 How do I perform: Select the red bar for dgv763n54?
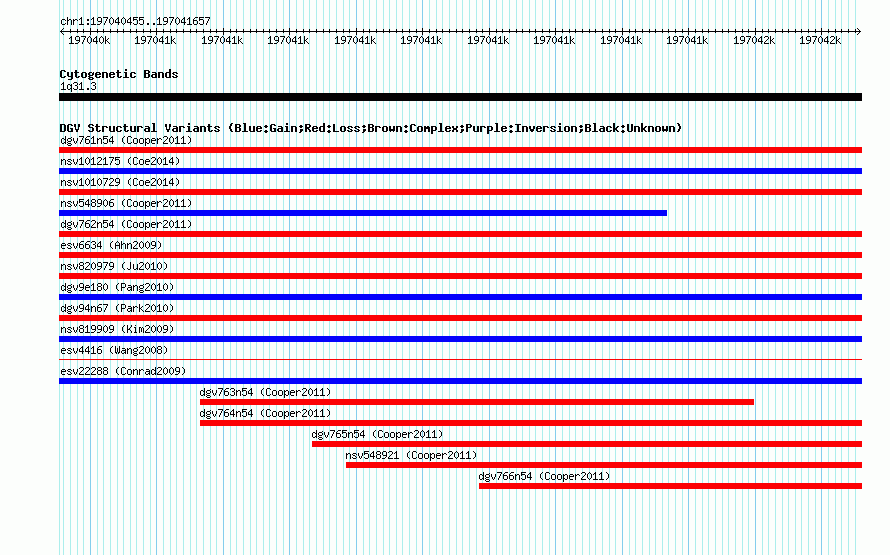coord(477,402)
